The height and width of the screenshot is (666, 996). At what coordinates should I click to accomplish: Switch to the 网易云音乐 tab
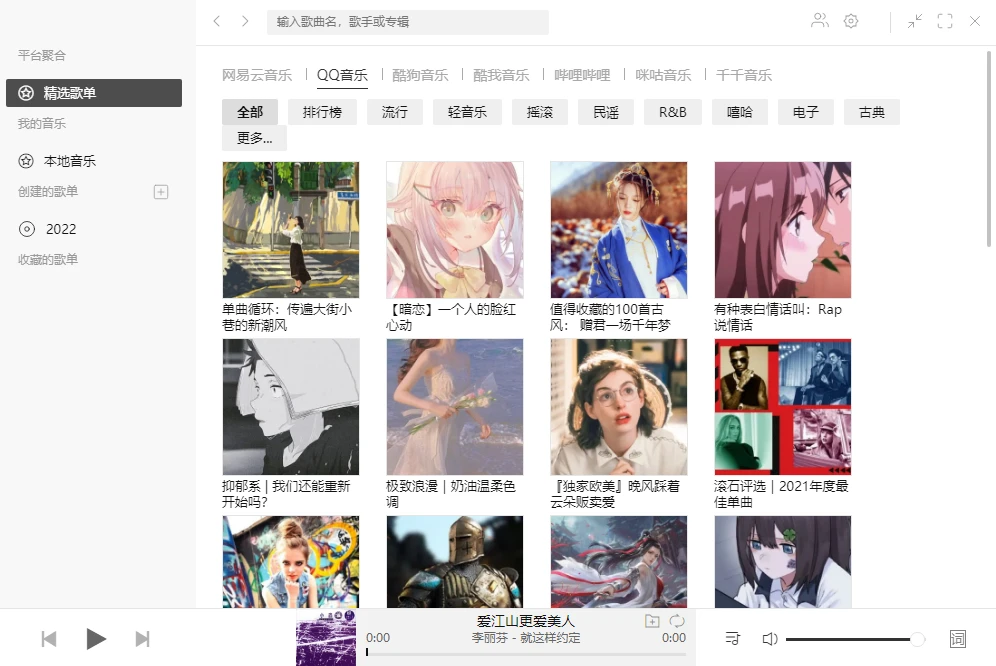pyautogui.click(x=257, y=75)
